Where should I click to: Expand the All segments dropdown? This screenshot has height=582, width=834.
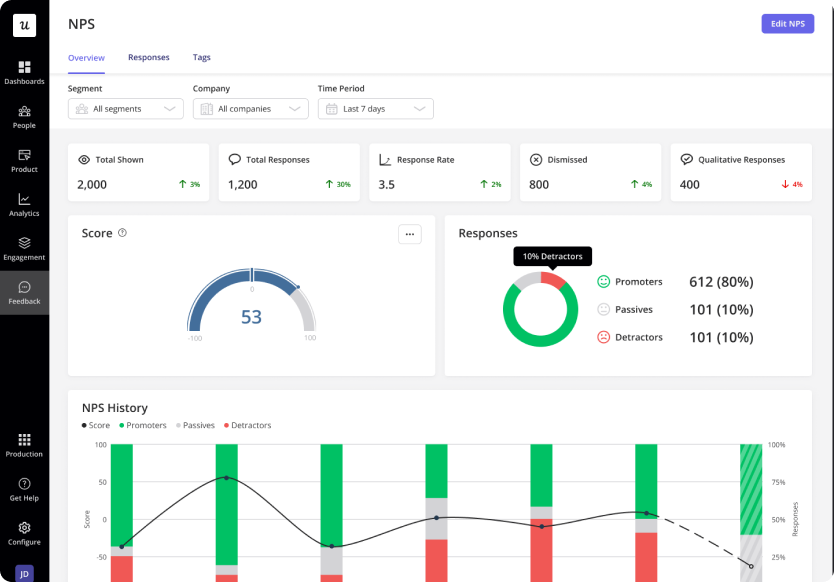point(126,109)
